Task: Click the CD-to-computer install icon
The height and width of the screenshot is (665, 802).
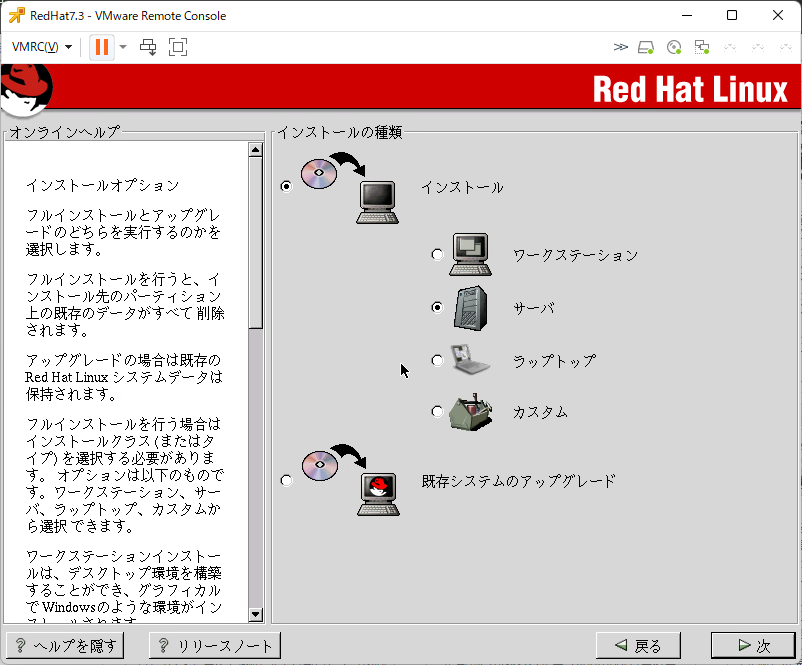Action: pyautogui.click(x=350, y=188)
